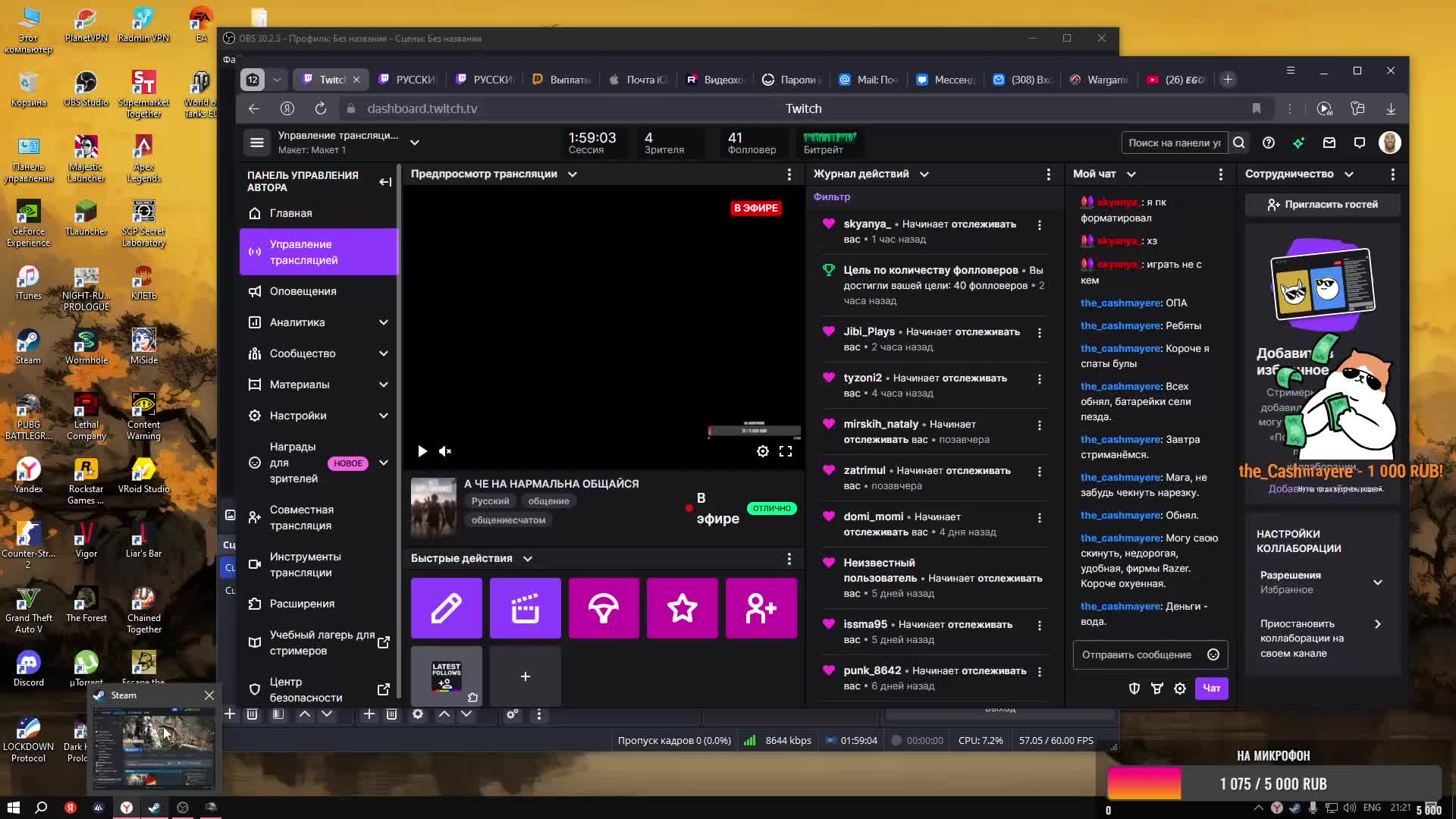Image resolution: width=1456 pixels, height=819 pixels.
Task: Open the activity feed panel three-dot menu
Action: (1049, 174)
